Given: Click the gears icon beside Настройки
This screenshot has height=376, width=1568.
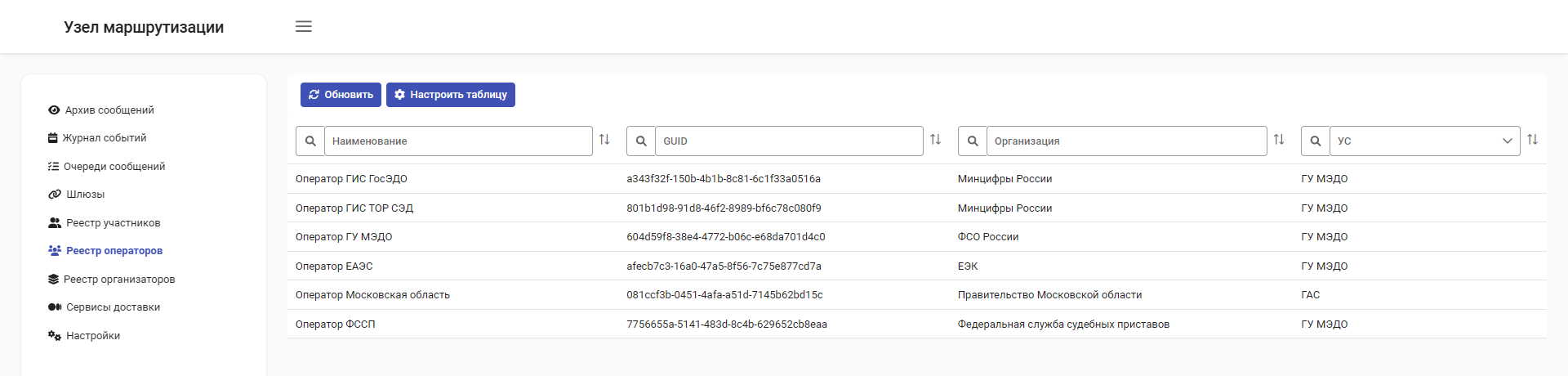Looking at the screenshot, I should pos(55,336).
